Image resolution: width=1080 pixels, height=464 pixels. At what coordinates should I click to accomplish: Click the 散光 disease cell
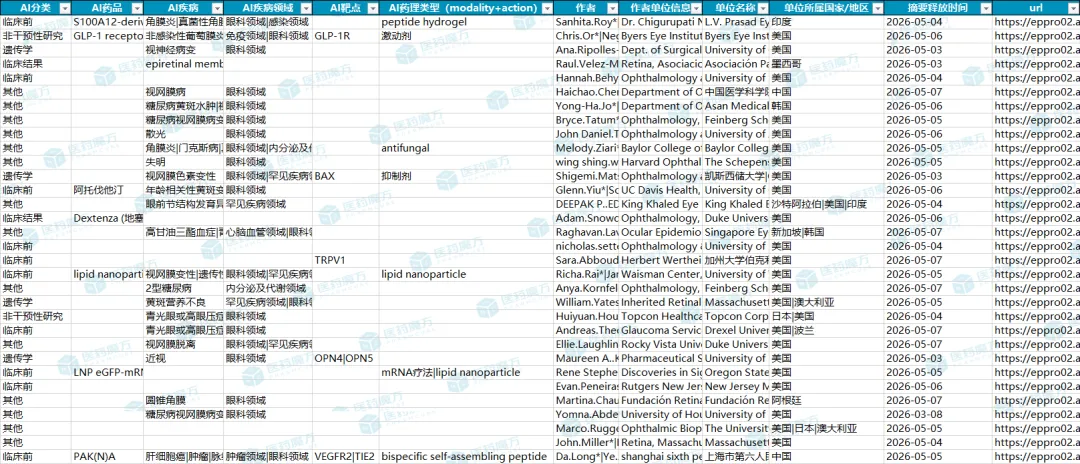(x=184, y=134)
